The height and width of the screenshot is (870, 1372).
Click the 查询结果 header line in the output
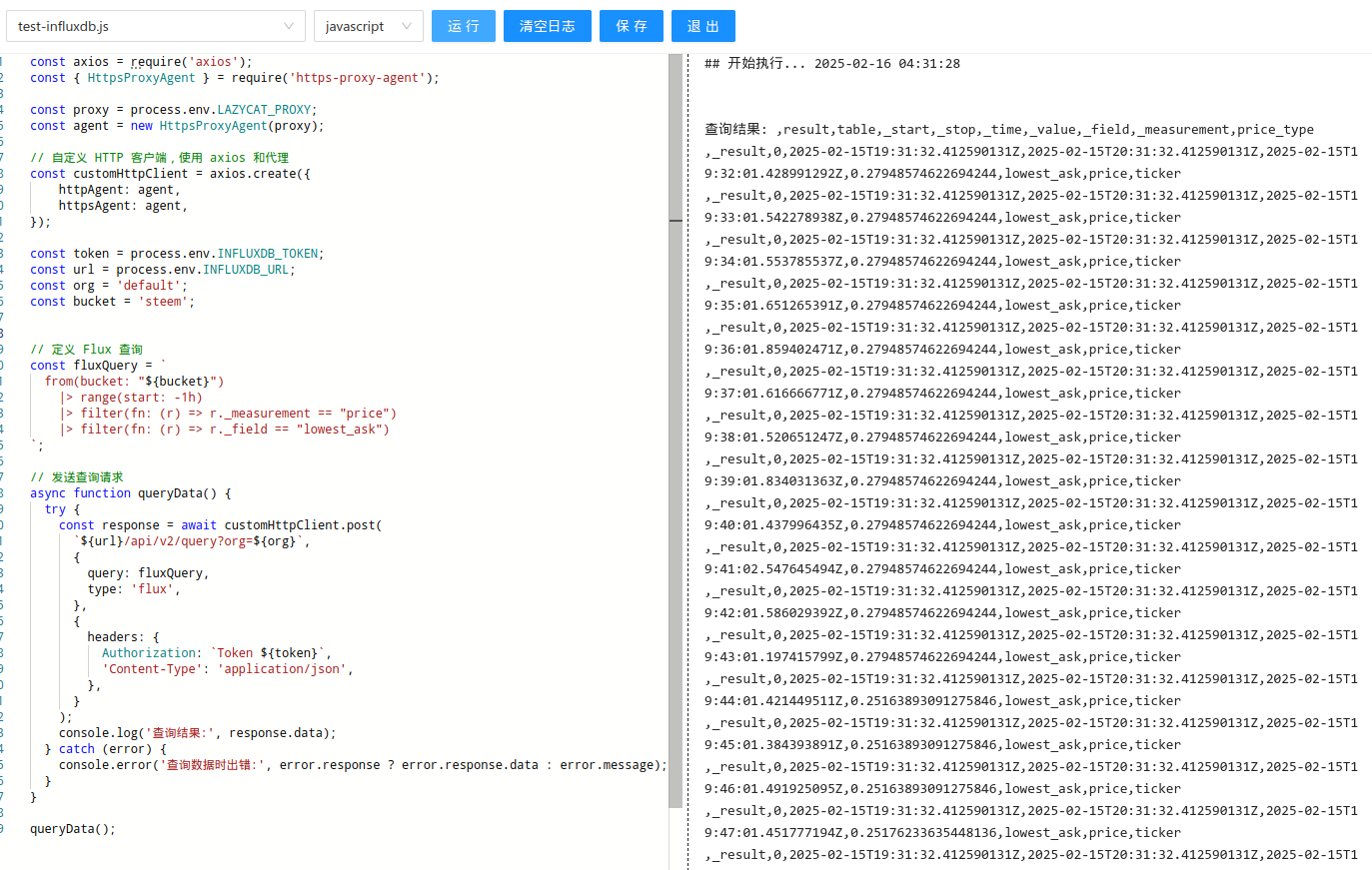[1008, 130]
